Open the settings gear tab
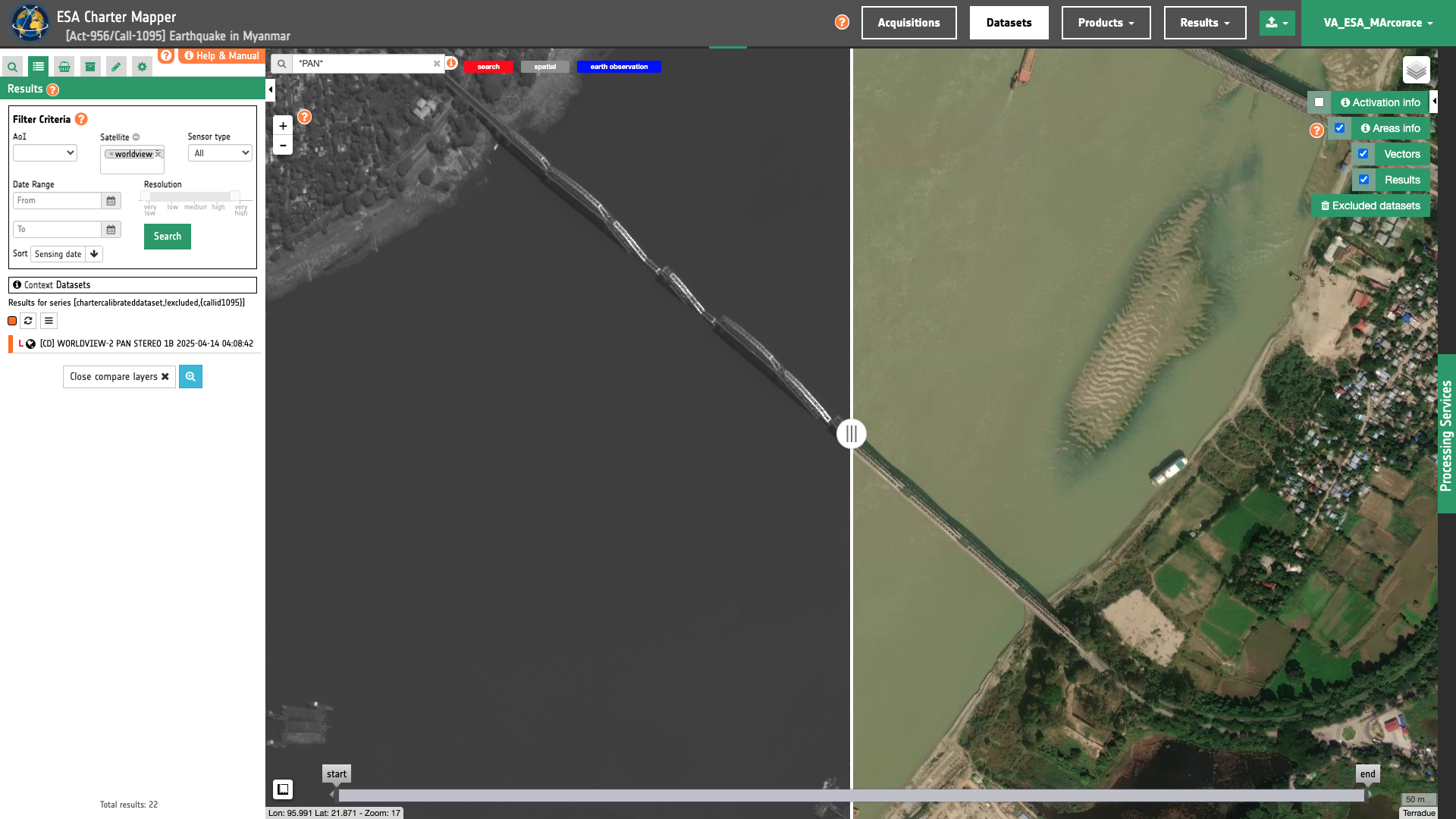This screenshot has height=819, width=1456. pyautogui.click(x=142, y=67)
